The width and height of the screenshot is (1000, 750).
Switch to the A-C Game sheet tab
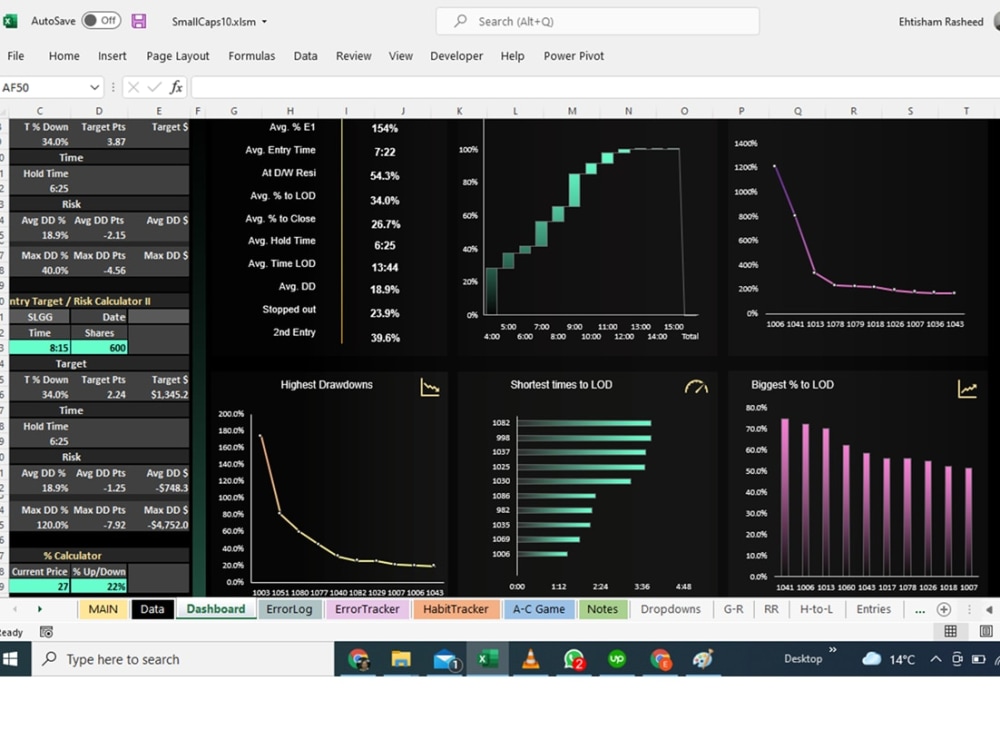[x=539, y=609]
